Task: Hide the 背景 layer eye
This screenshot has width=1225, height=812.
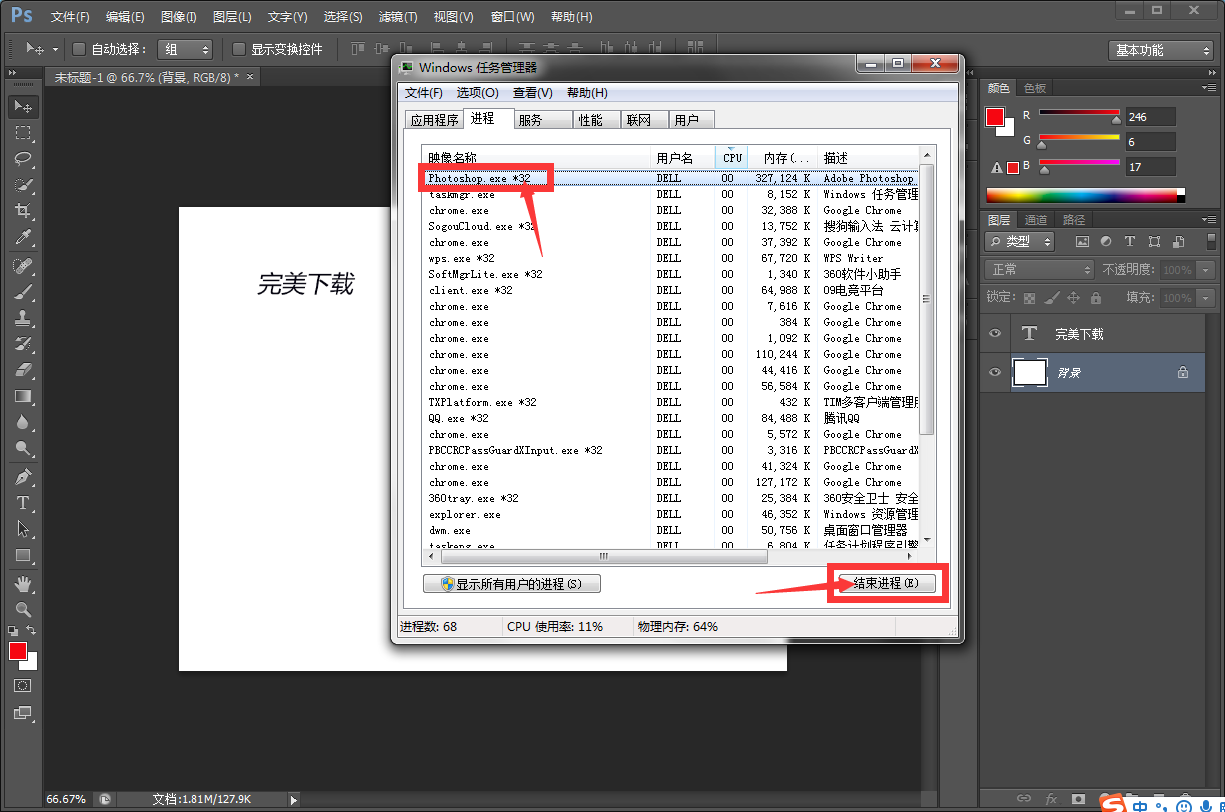Action: tap(995, 373)
